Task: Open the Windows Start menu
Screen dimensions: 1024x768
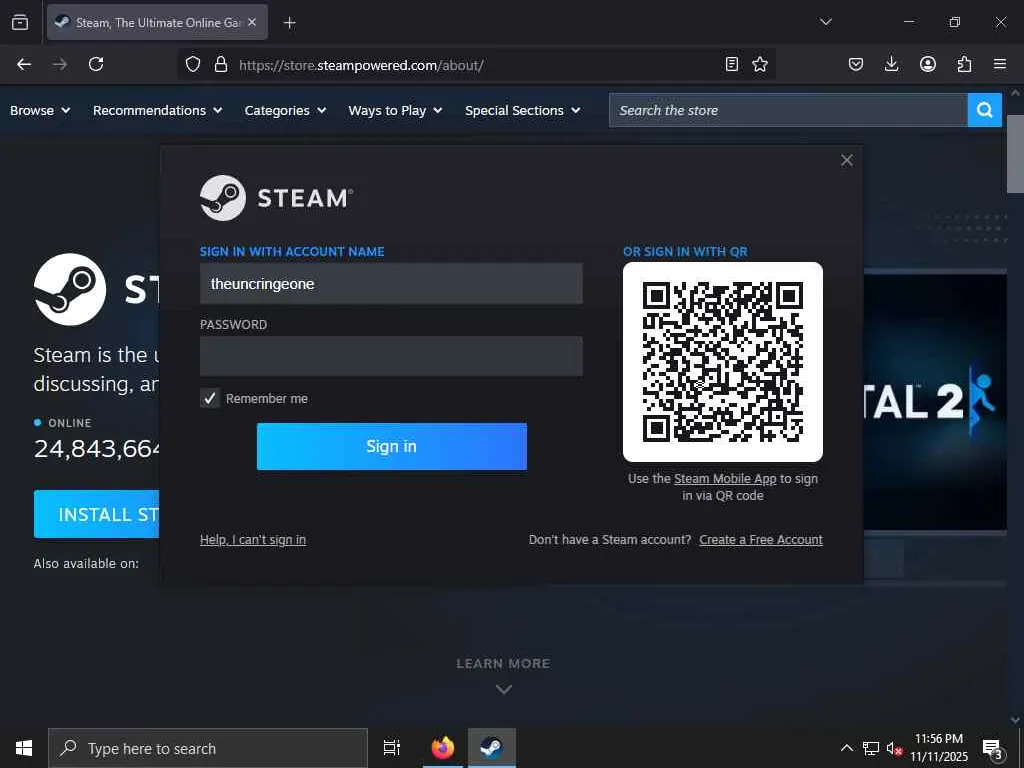Action: [x=24, y=748]
